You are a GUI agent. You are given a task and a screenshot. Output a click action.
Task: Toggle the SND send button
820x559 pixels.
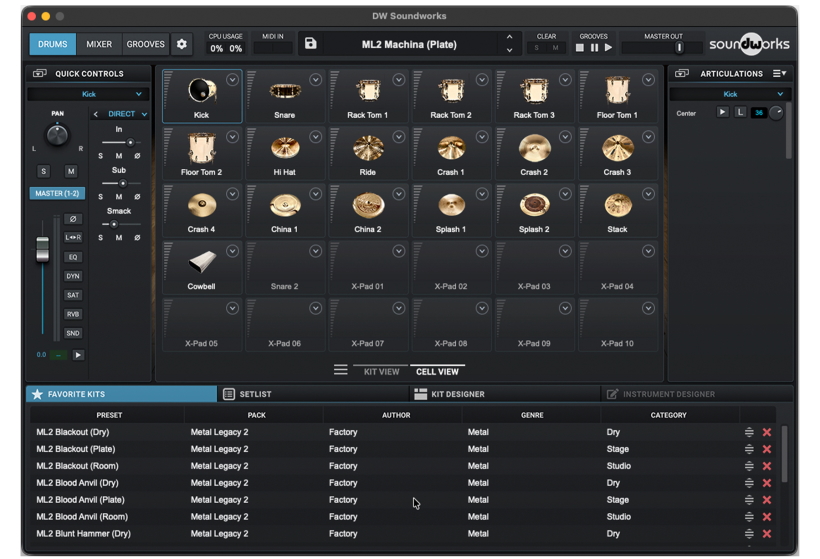(x=73, y=333)
